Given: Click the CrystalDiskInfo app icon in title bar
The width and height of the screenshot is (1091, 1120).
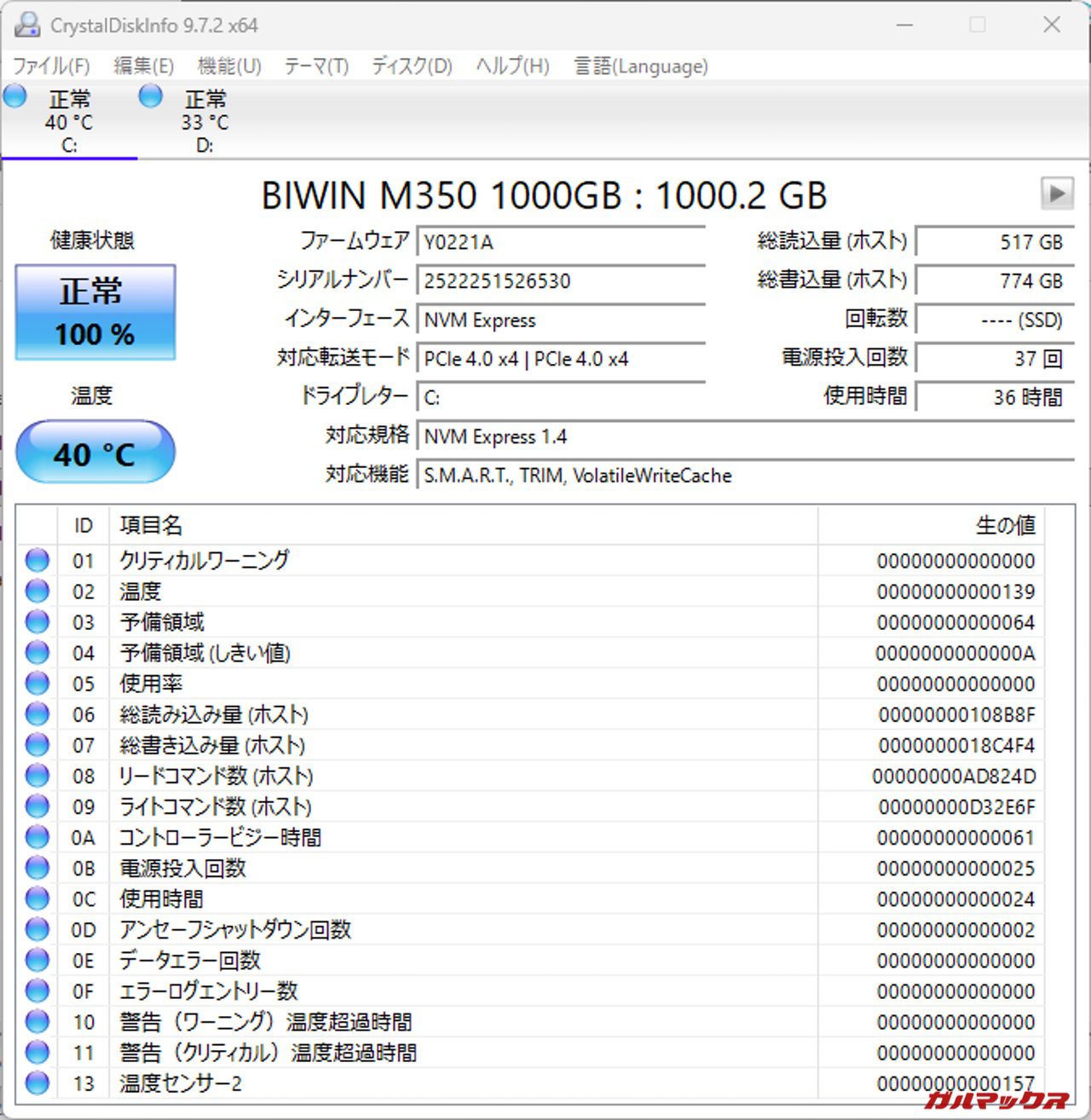Looking at the screenshot, I should 26,25.
